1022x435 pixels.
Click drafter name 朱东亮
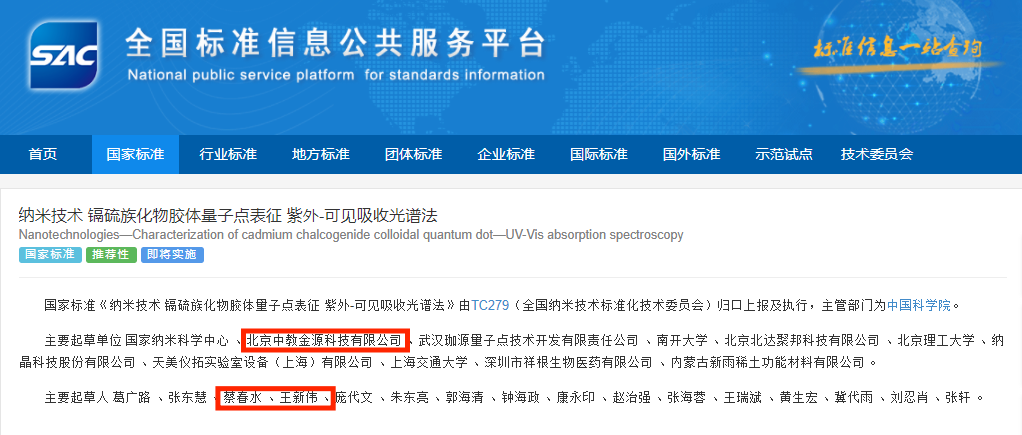click(x=409, y=397)
